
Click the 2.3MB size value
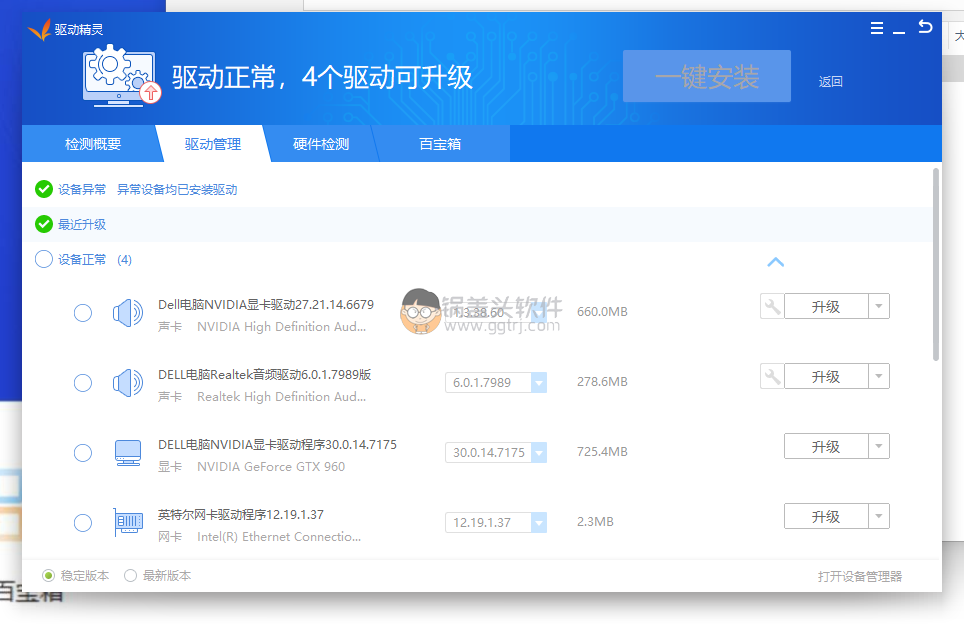click(595, 522)
